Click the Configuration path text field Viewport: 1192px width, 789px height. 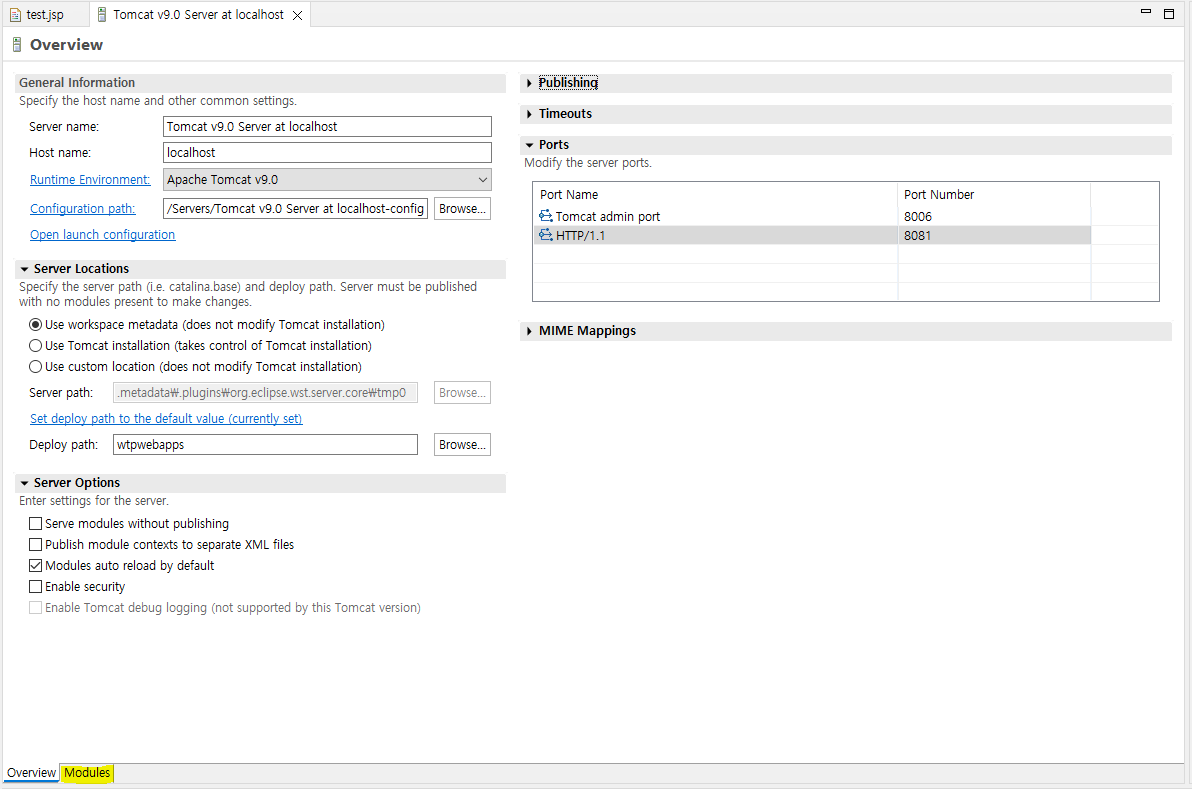tap(295, 209)
